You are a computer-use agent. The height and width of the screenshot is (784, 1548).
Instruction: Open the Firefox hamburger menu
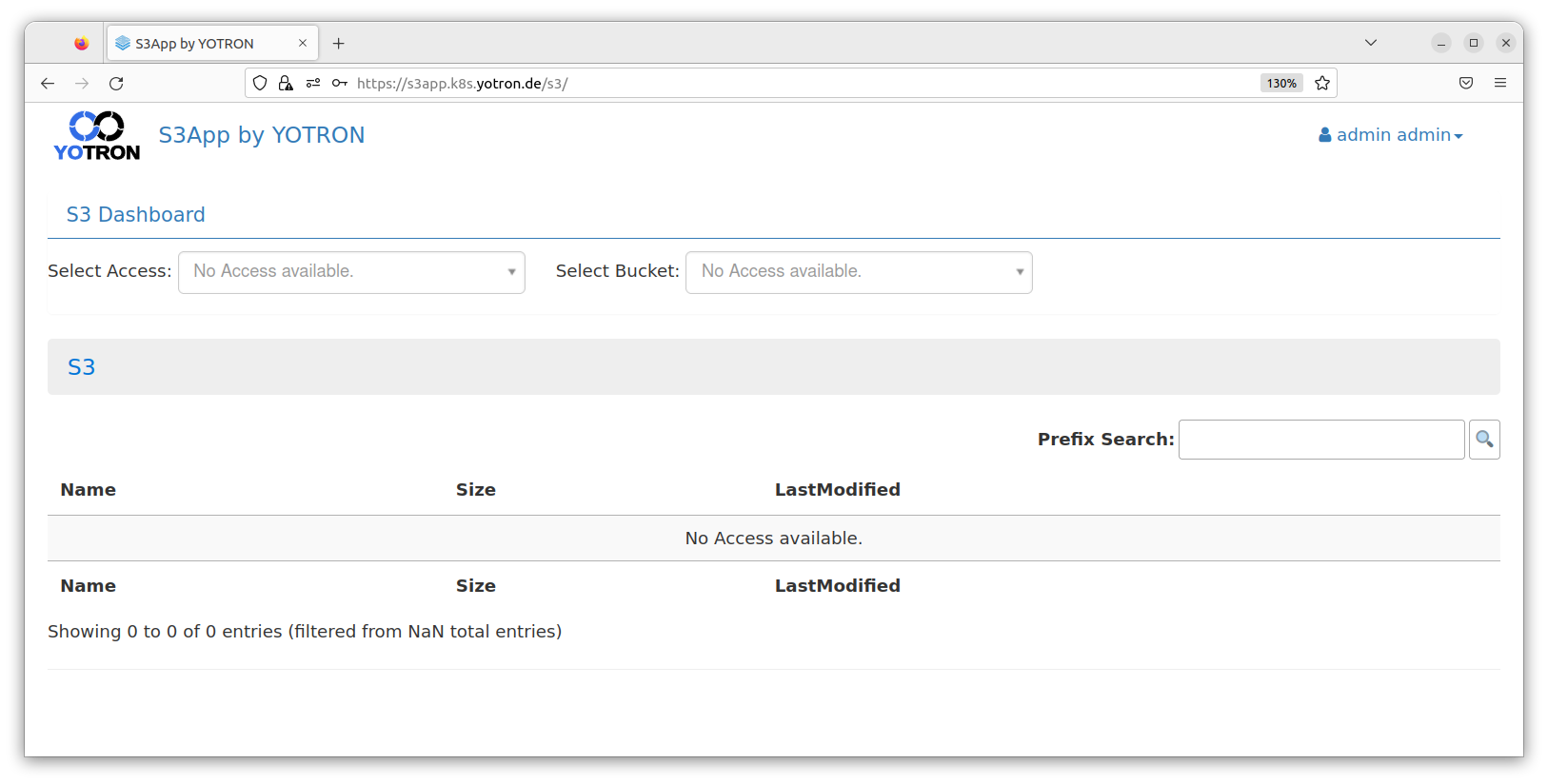click(1500, 84)
